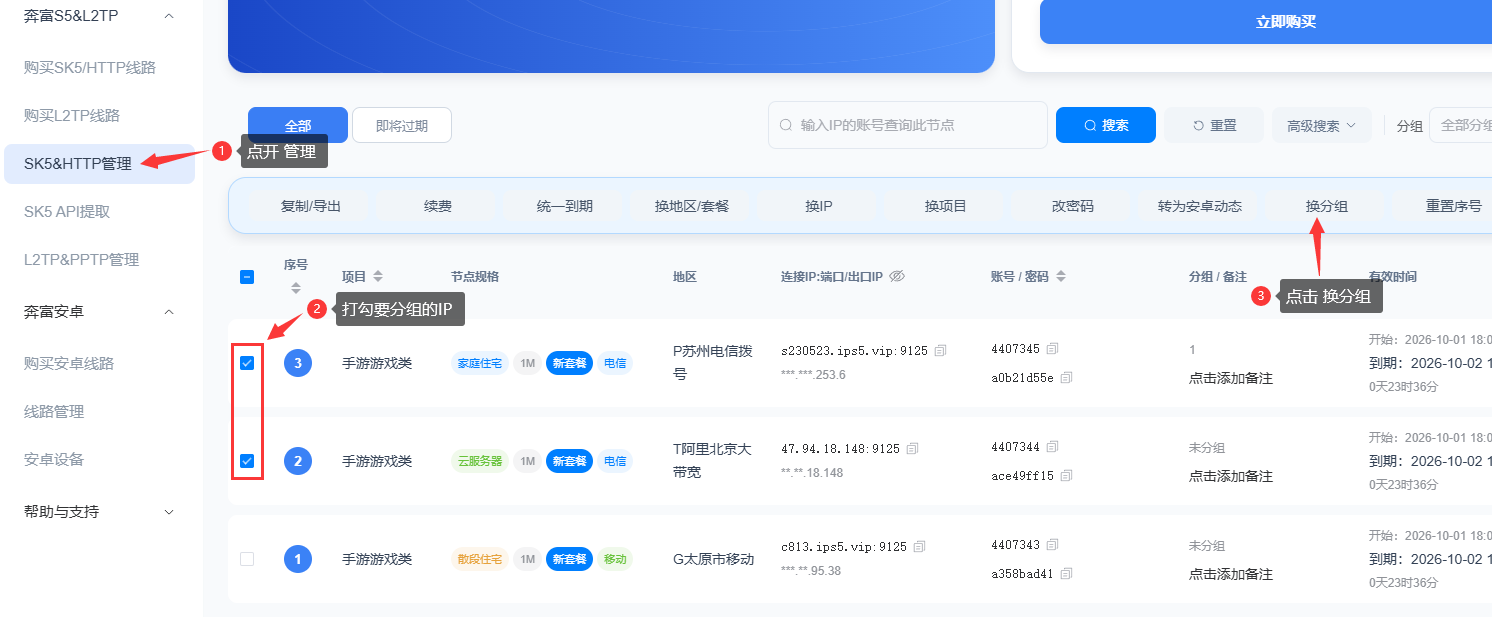1492x617 pixels.
Task: Collapse 奔富S5&L2TP sidebar section
Action: 169,16
